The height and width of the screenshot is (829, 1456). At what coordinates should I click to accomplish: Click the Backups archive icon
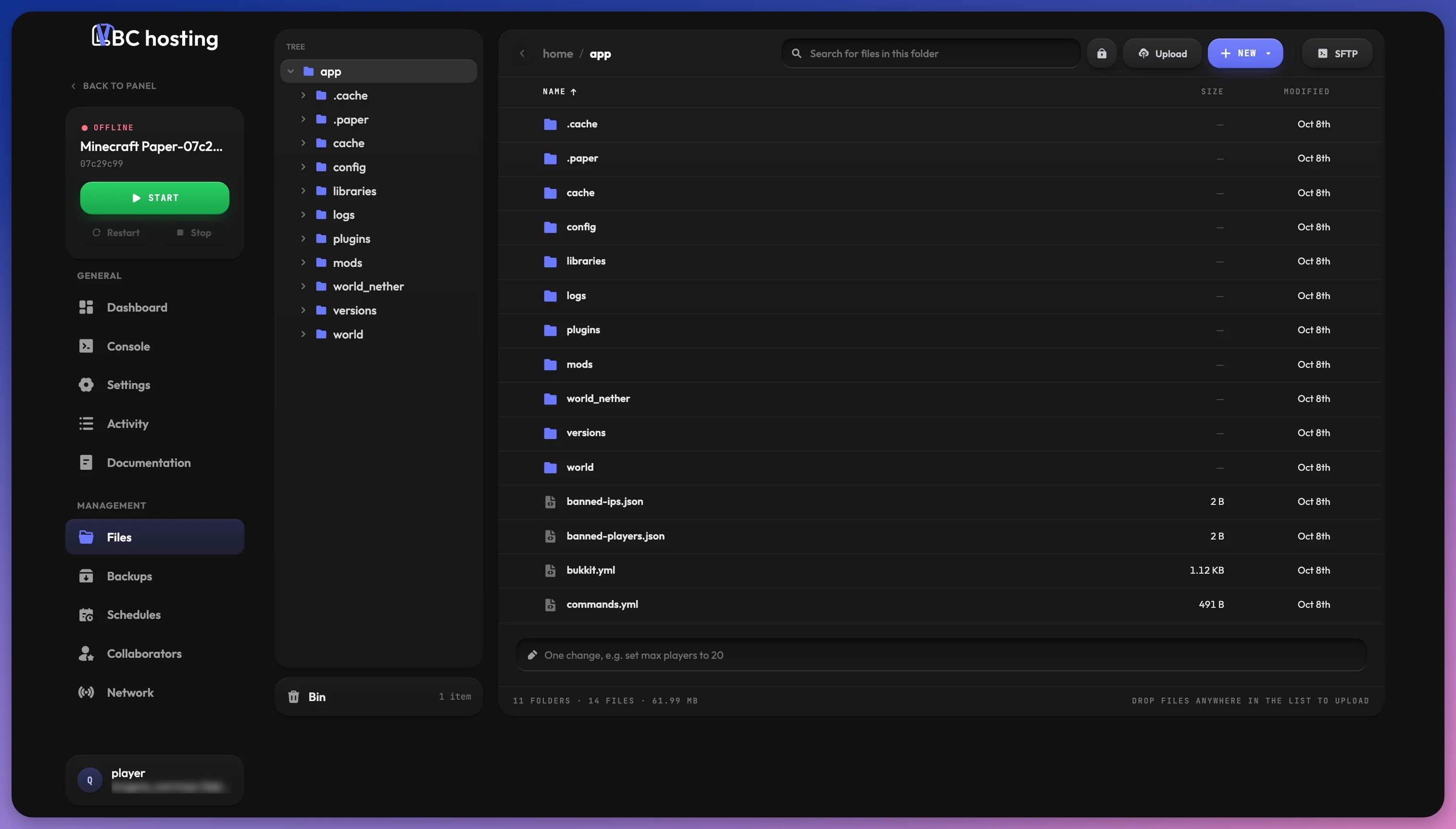(86, 576)
